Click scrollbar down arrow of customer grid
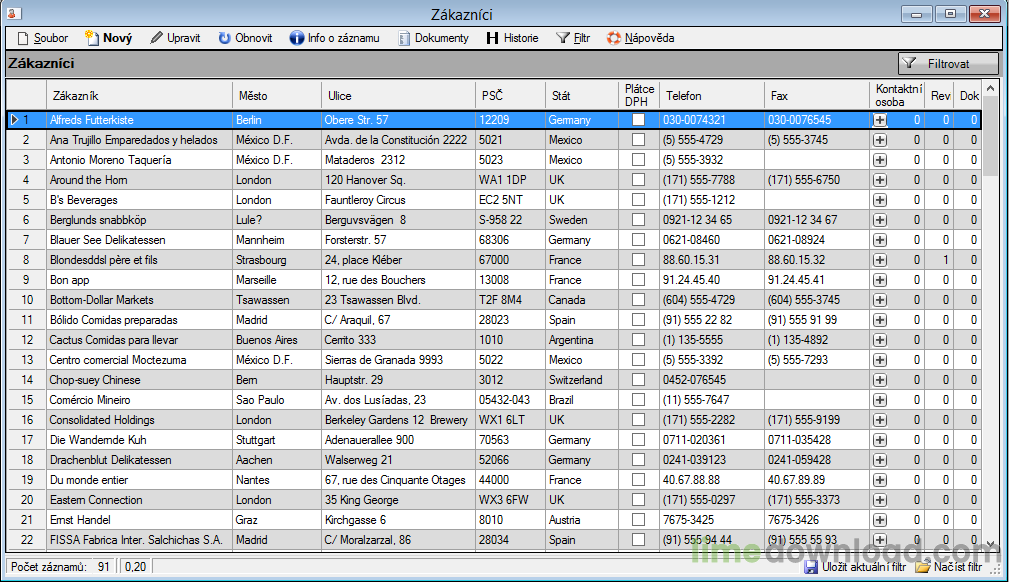Screen dimensions: 1009x582 click(991, 544)
